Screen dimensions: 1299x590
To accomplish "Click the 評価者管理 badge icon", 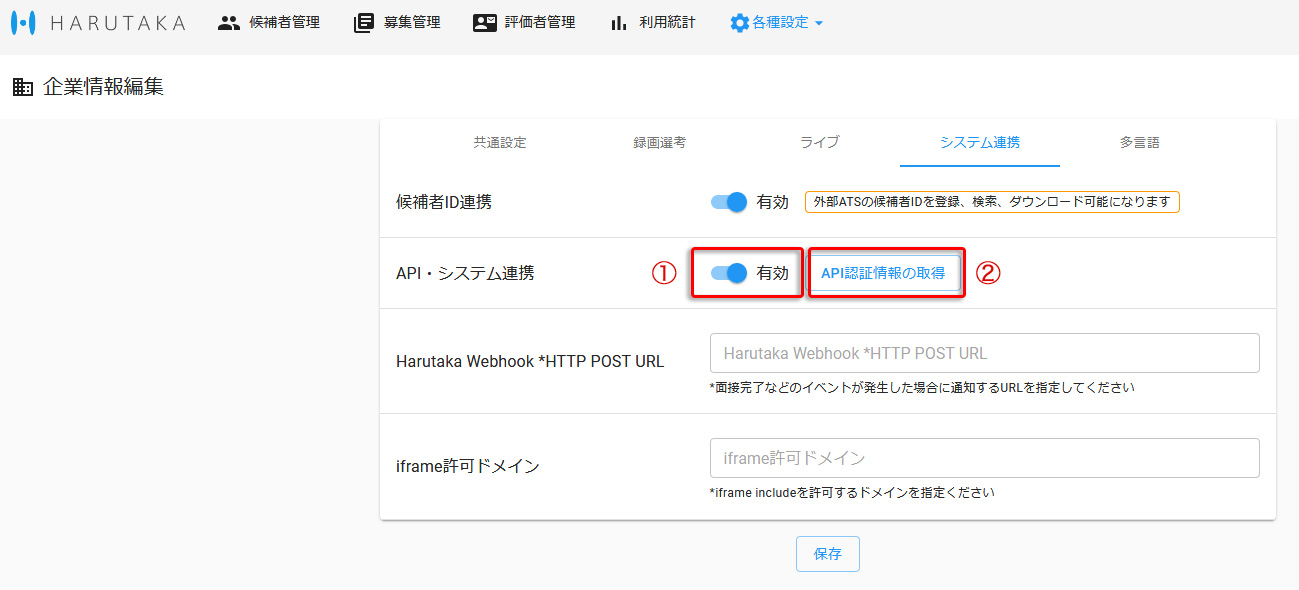I will pos(484,22).
